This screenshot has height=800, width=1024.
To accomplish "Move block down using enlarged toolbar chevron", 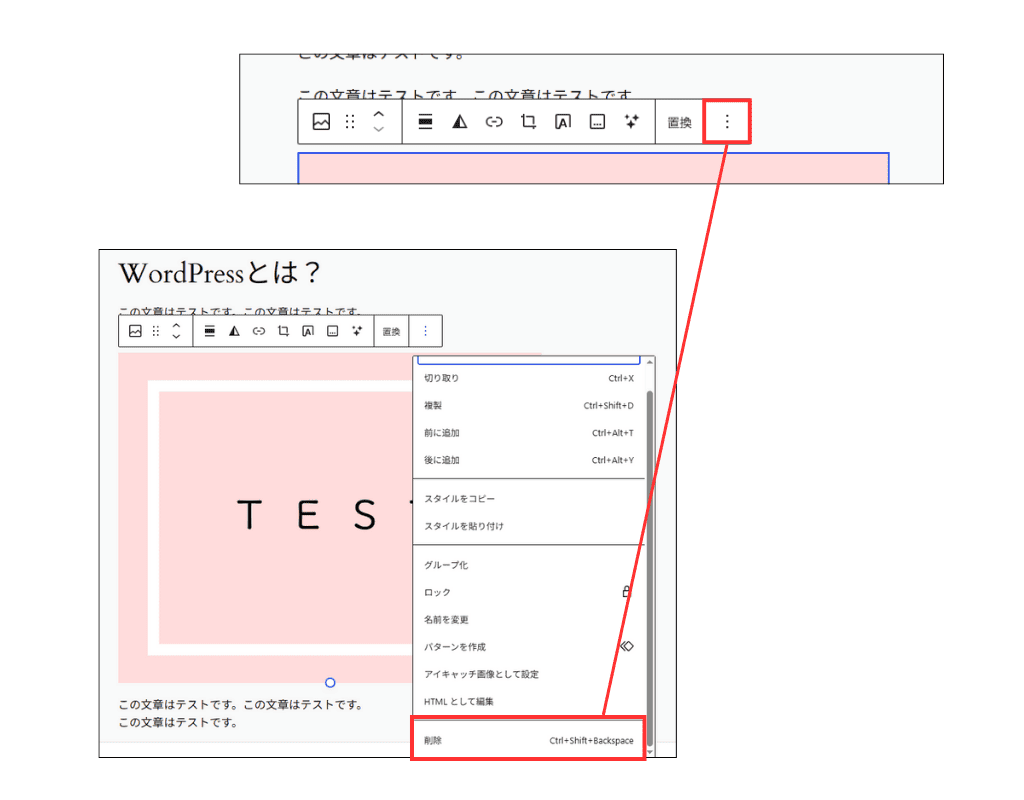I will [379, 129].
